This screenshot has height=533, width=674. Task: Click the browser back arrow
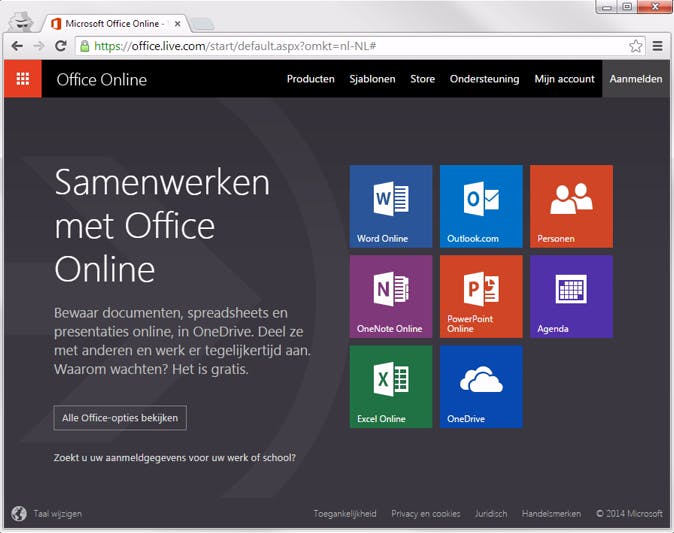coord(17,46)
